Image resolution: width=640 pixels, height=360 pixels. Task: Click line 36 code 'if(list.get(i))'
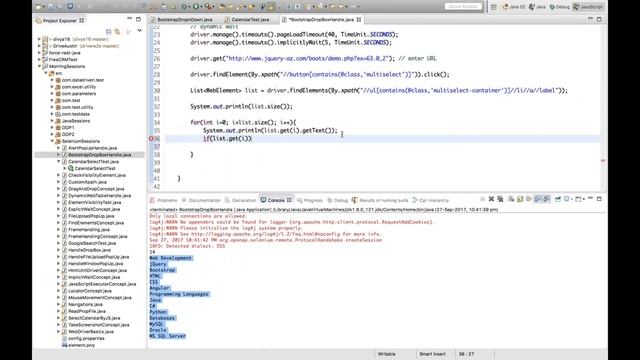[227, 139]
